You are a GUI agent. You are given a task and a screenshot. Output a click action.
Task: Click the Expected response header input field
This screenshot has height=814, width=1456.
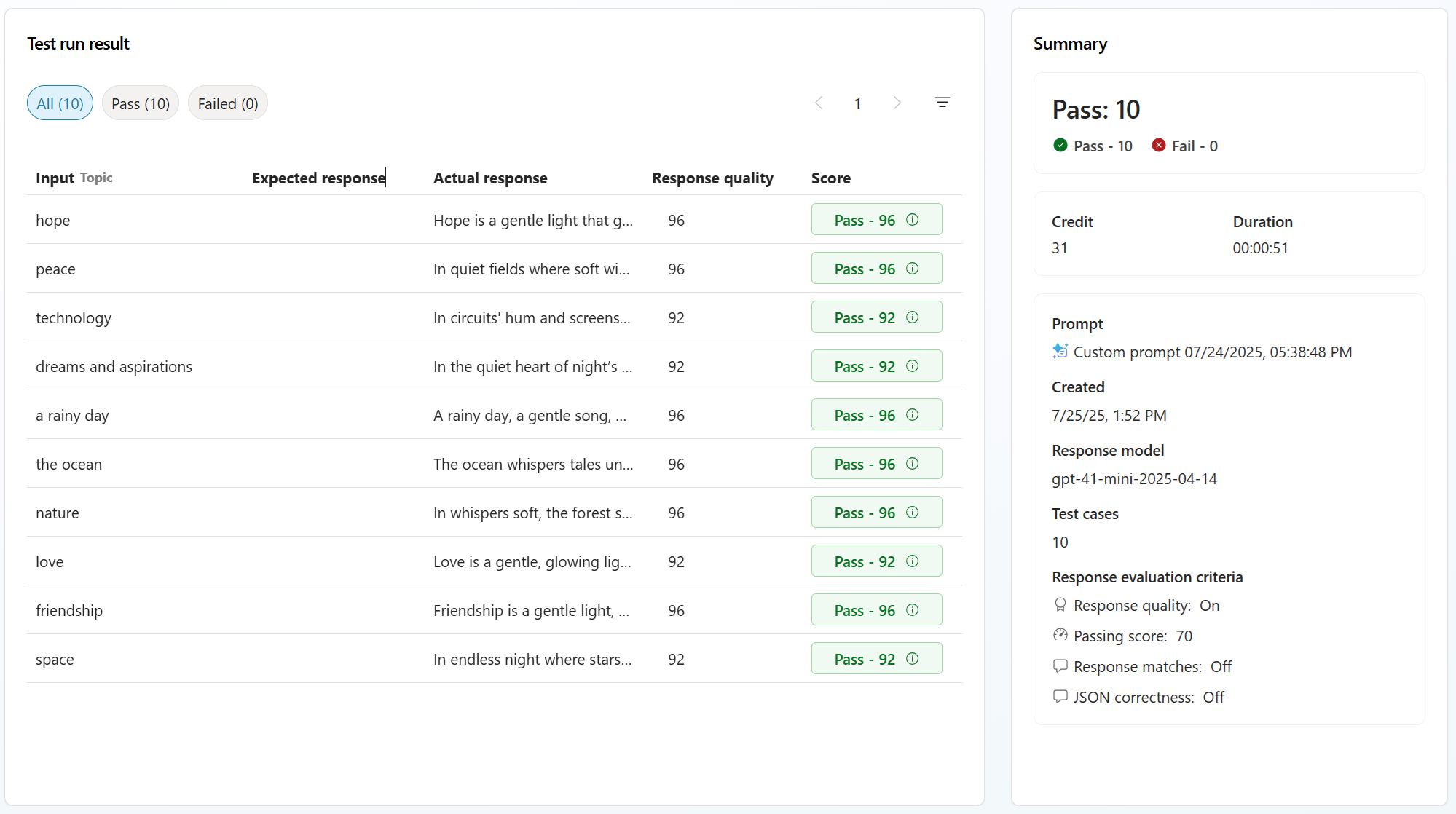click(x=318, y=178)
